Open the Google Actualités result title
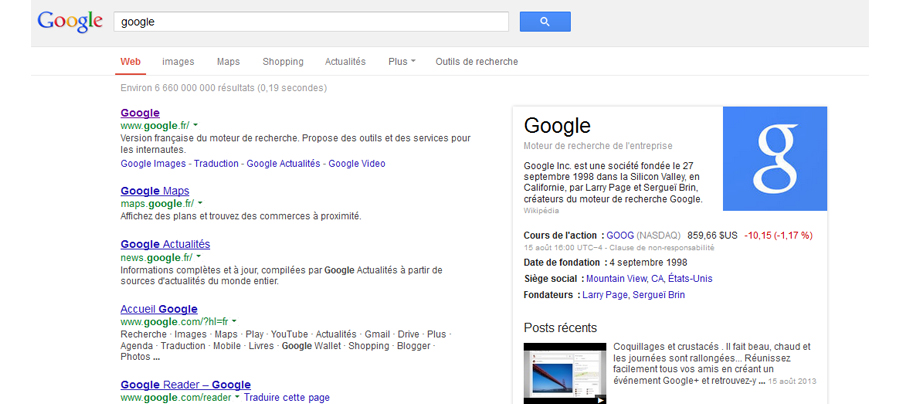 tap(165, 244)
